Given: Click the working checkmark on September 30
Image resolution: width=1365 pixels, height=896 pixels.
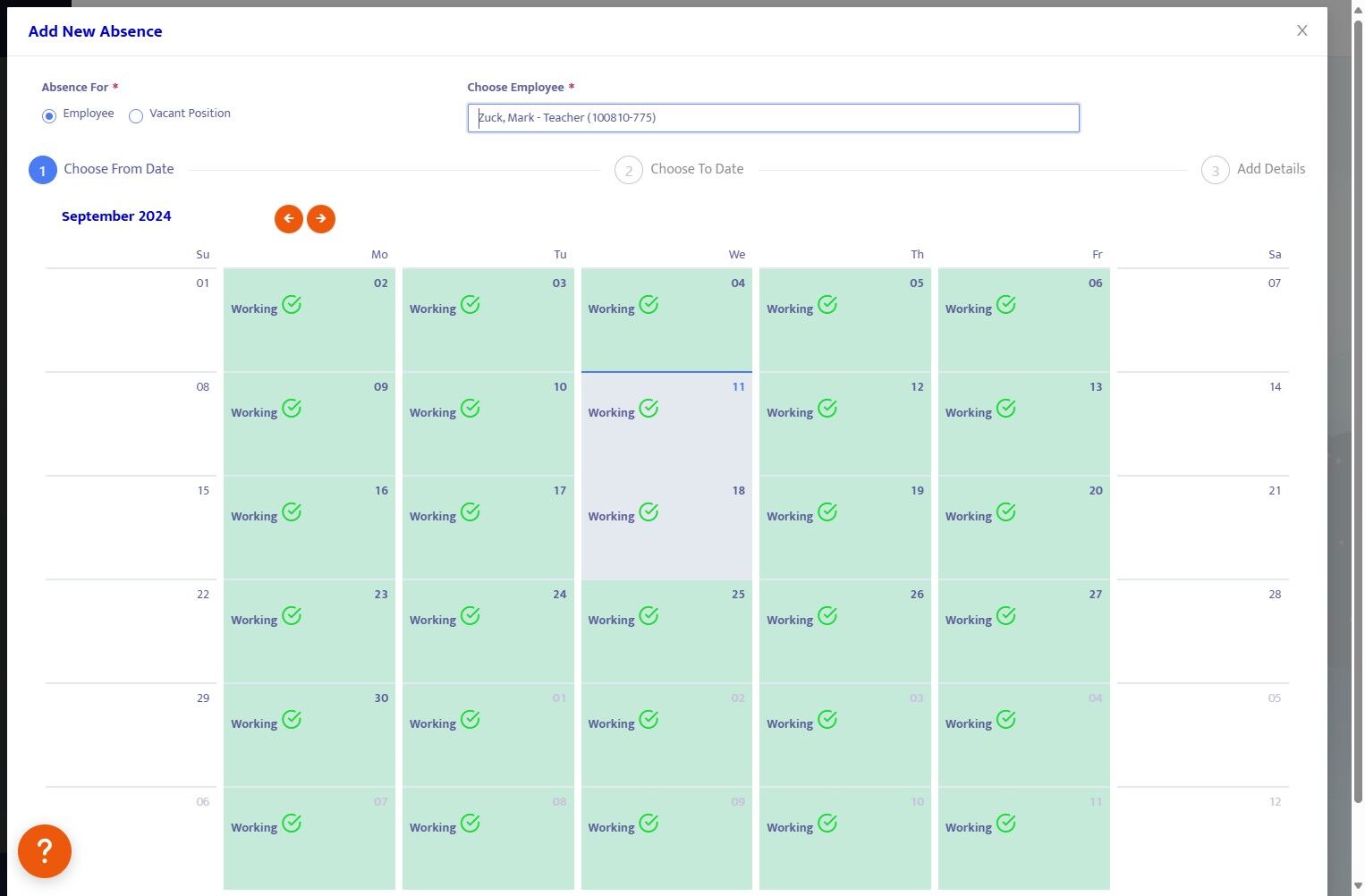Looking at the screenshot, I should point(292,720).
